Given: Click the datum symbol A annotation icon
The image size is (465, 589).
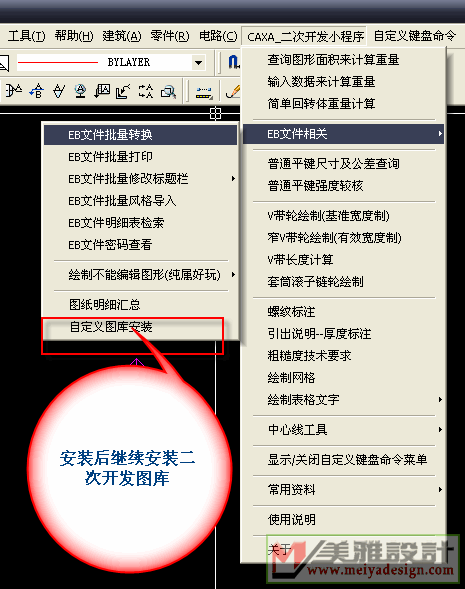Looking at the screenshot, I should coord(14,91).
